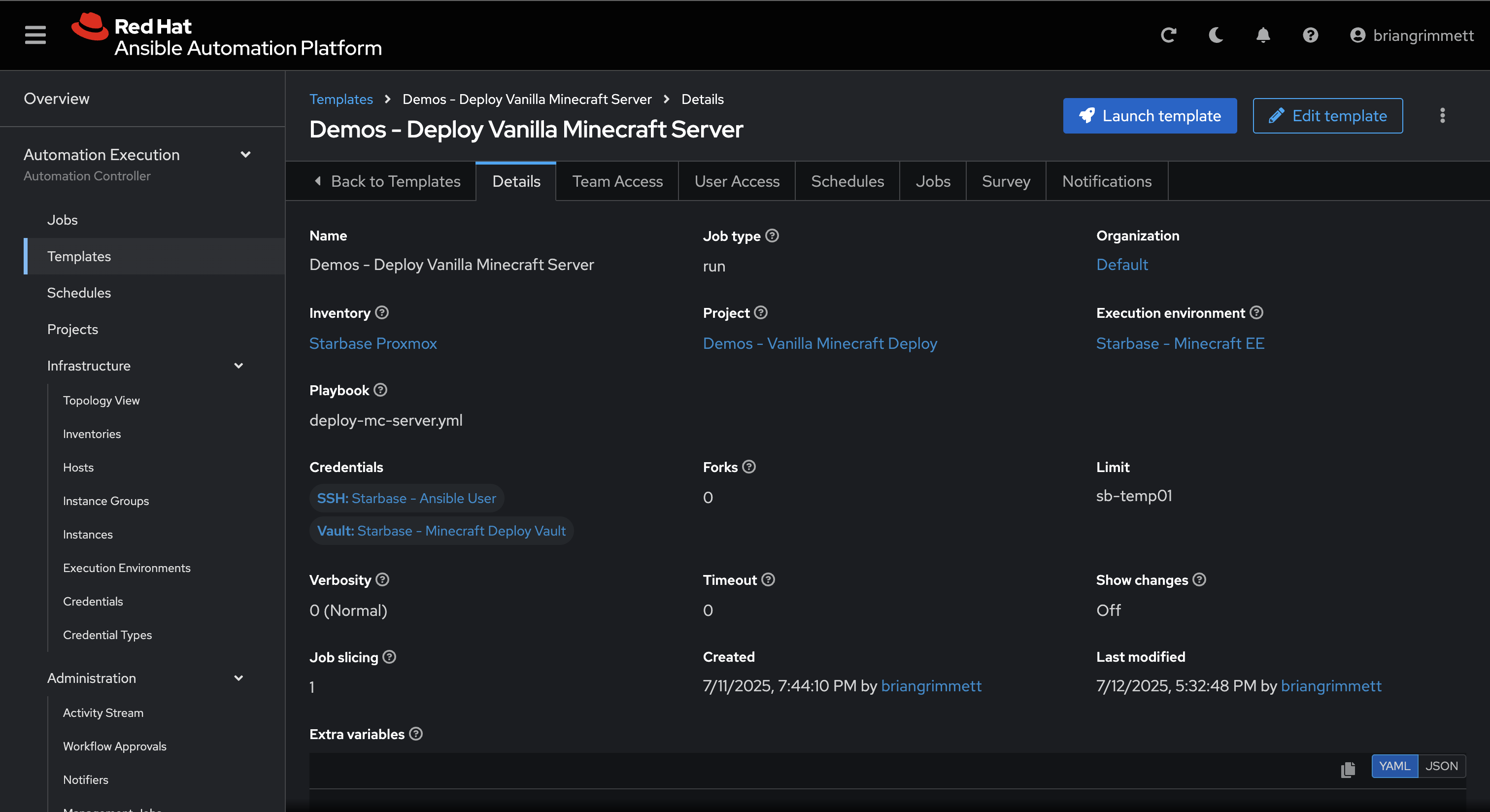Go Back to Templates
The width and height of the screenshot is (1490, 812).
pos(387,181)
